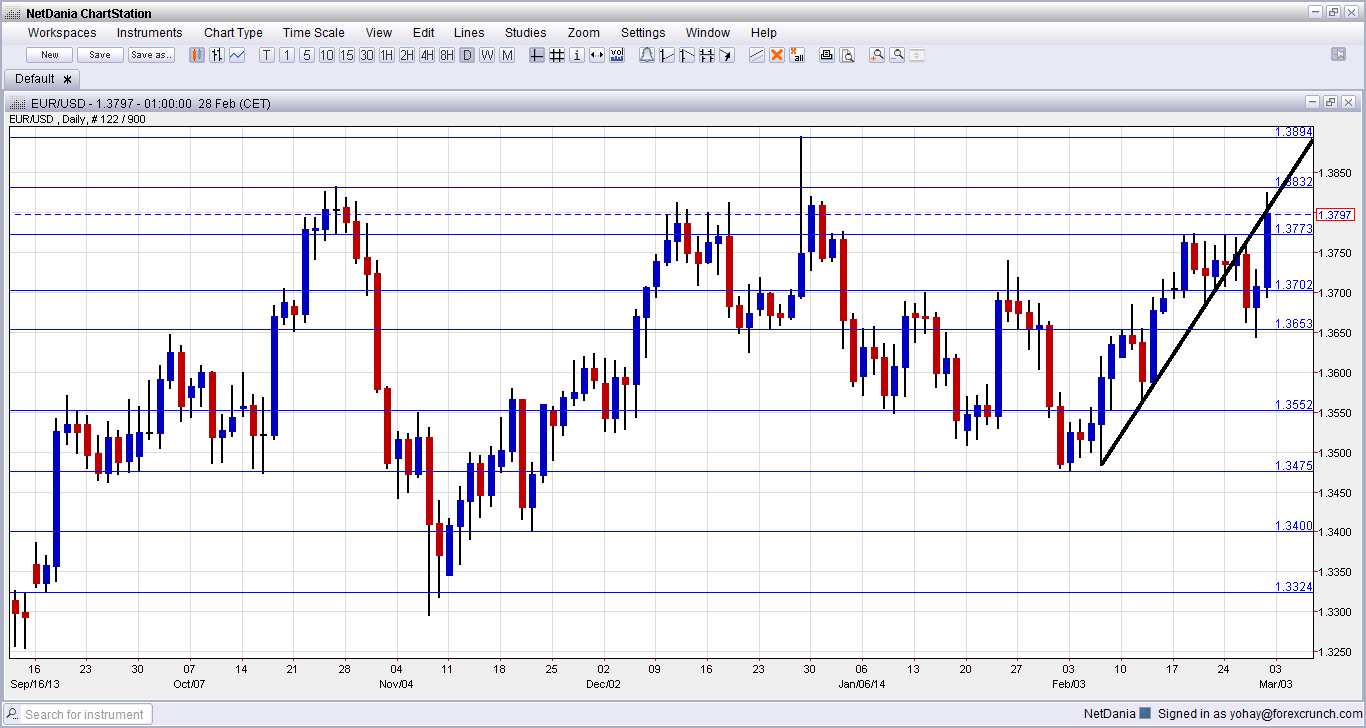The width and height of the screenshot is (1366, 728).
Task: Switch to OHLC bar chart type
Action: [216, 55]
